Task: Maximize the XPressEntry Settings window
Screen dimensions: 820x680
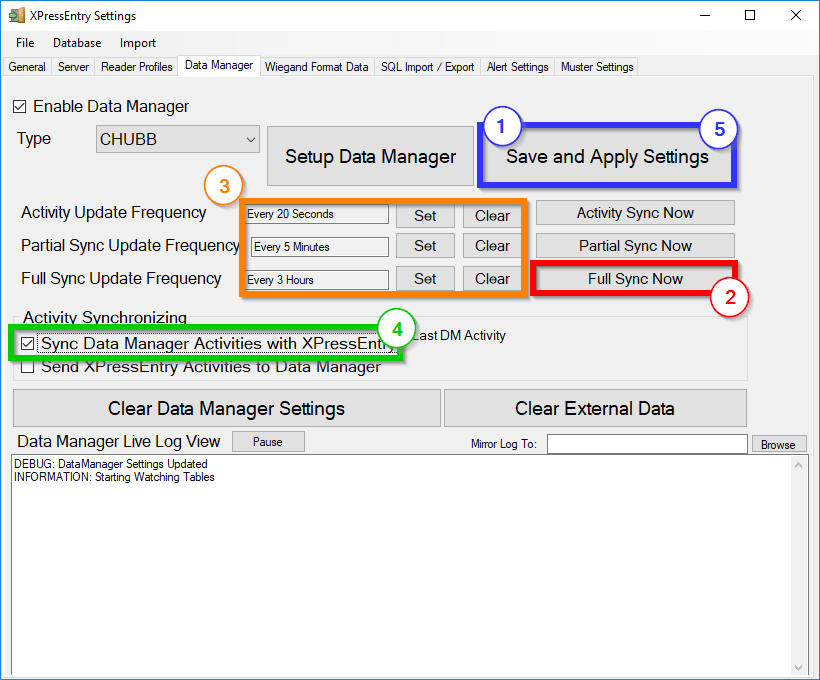Action: coord(750,15)
